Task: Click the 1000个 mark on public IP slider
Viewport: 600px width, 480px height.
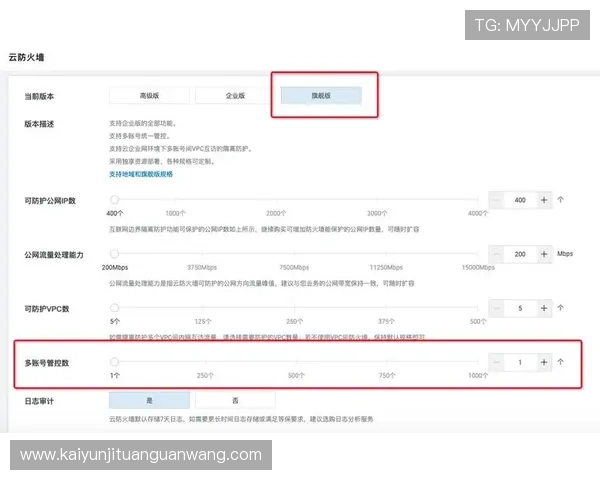Action: pos(175,213)
